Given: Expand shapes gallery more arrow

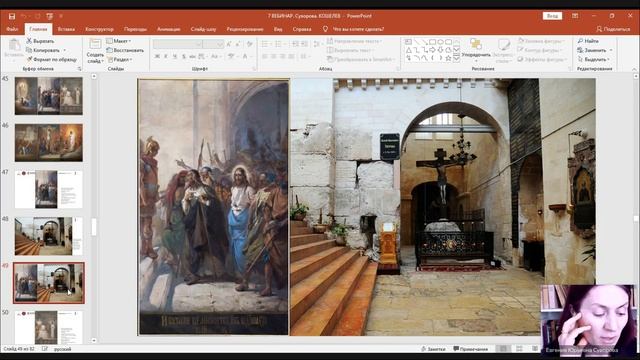Looking at the screenshot, I should point(457,59).
